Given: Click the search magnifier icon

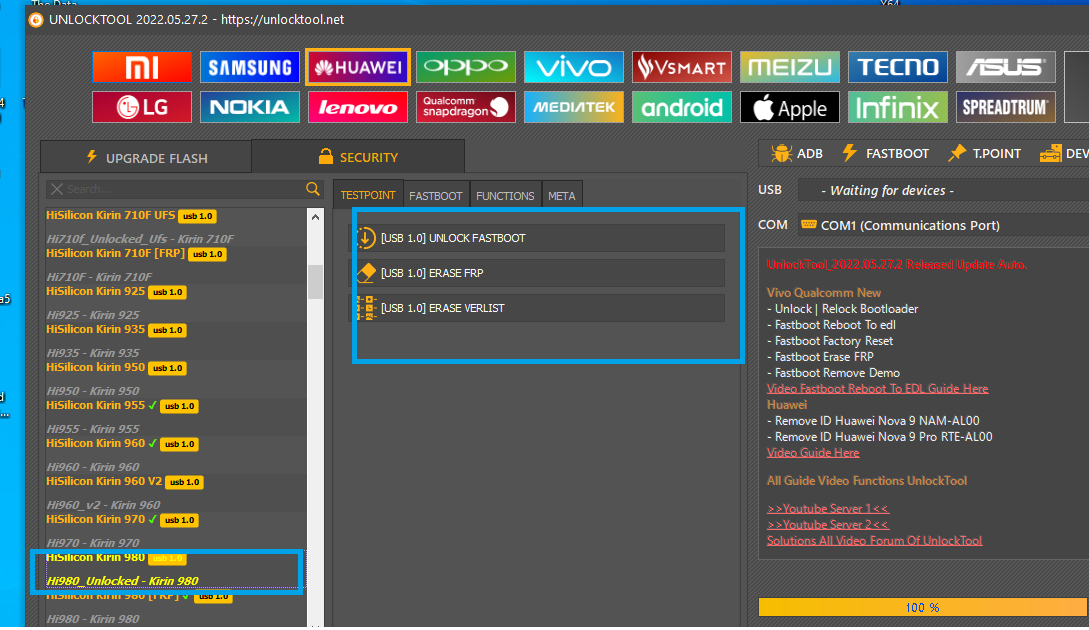Looking at the screenshot, I should 313,189.
